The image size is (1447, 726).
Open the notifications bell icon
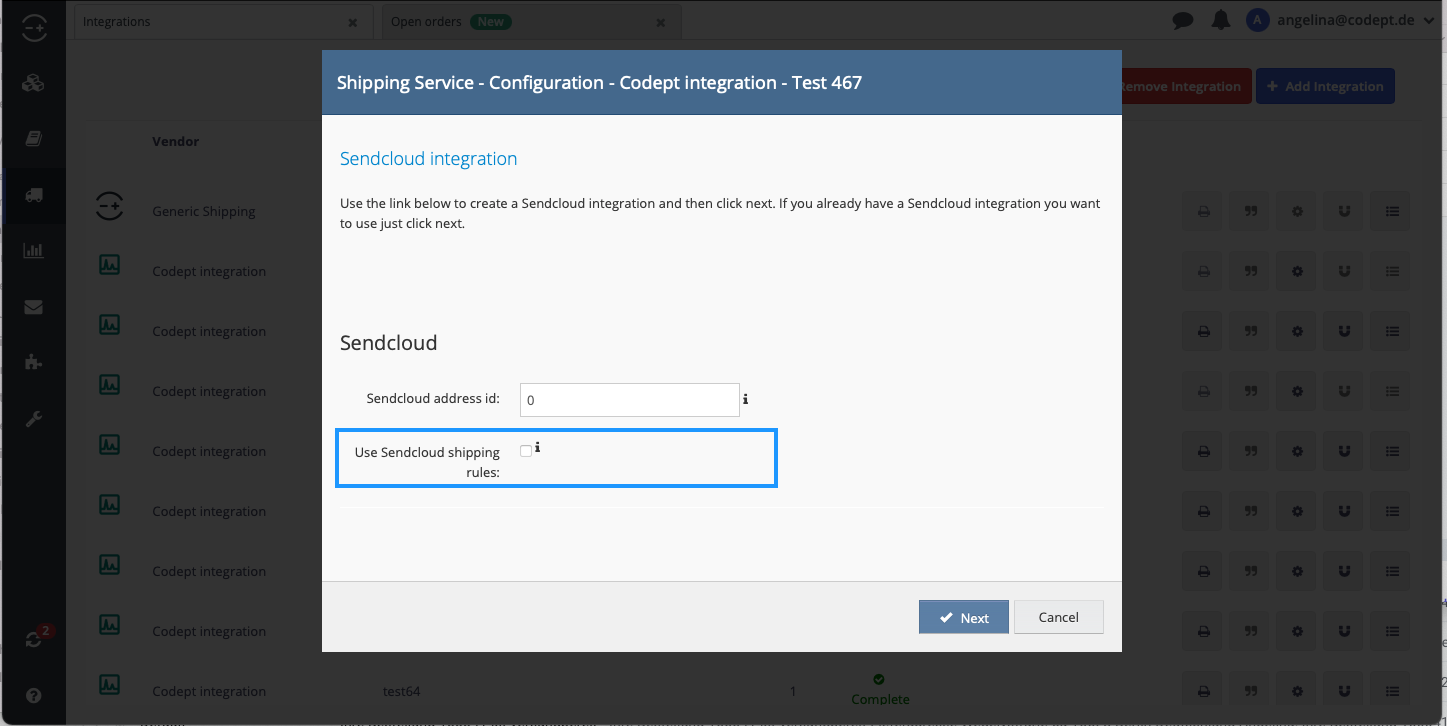[x=1220, y=21]
